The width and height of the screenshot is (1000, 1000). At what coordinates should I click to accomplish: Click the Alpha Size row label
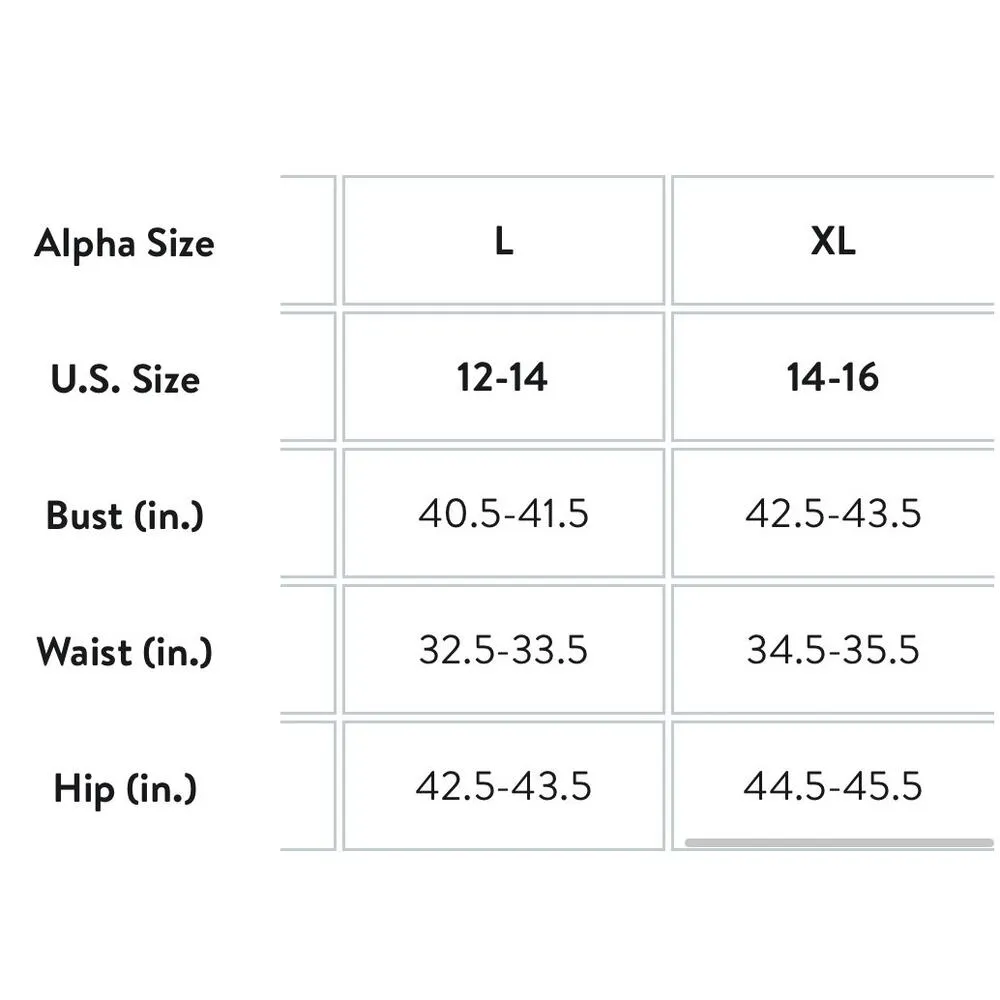[x=124, y=243]
